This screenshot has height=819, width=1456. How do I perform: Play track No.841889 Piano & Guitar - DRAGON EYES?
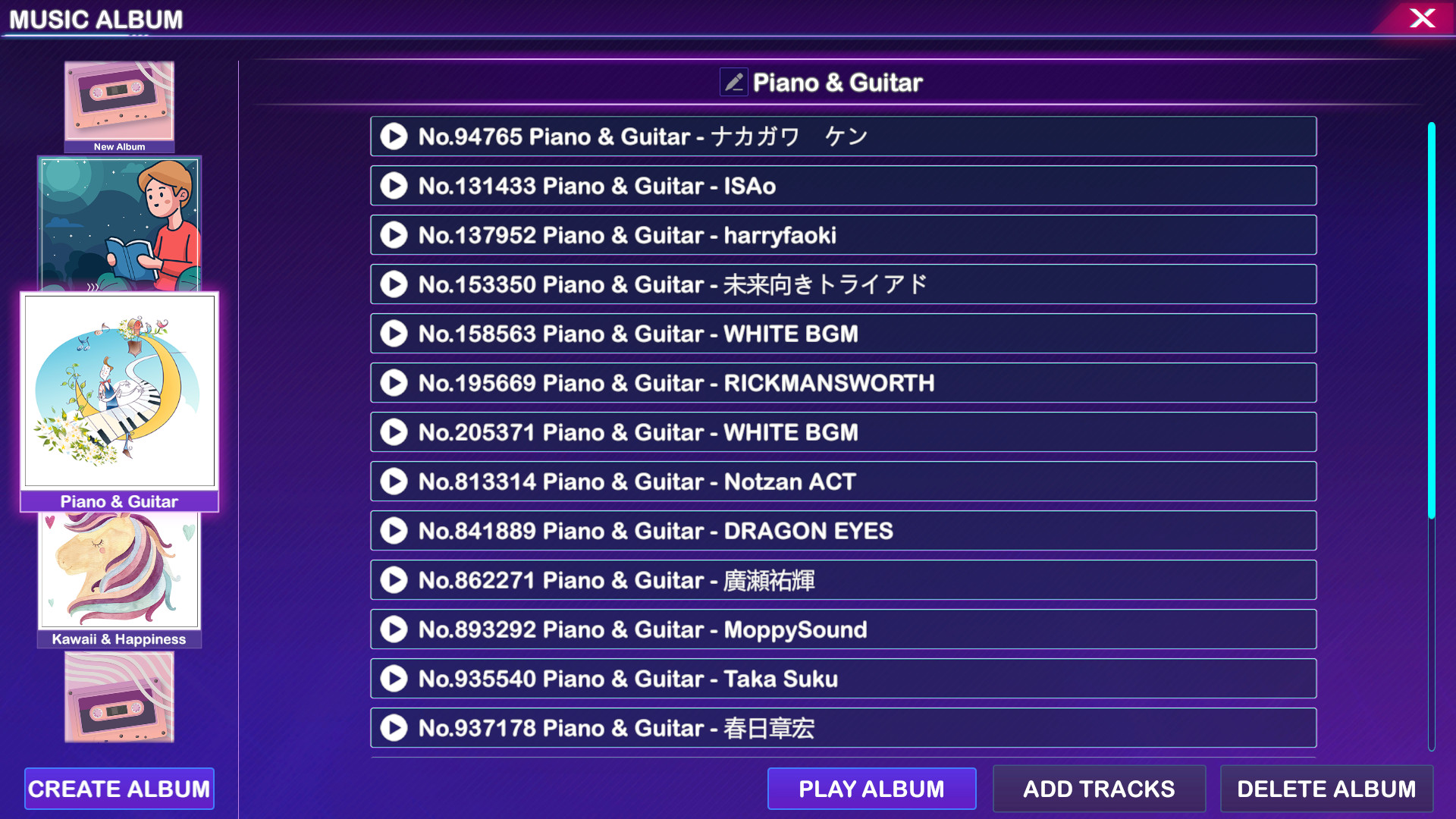coord(394,531)
